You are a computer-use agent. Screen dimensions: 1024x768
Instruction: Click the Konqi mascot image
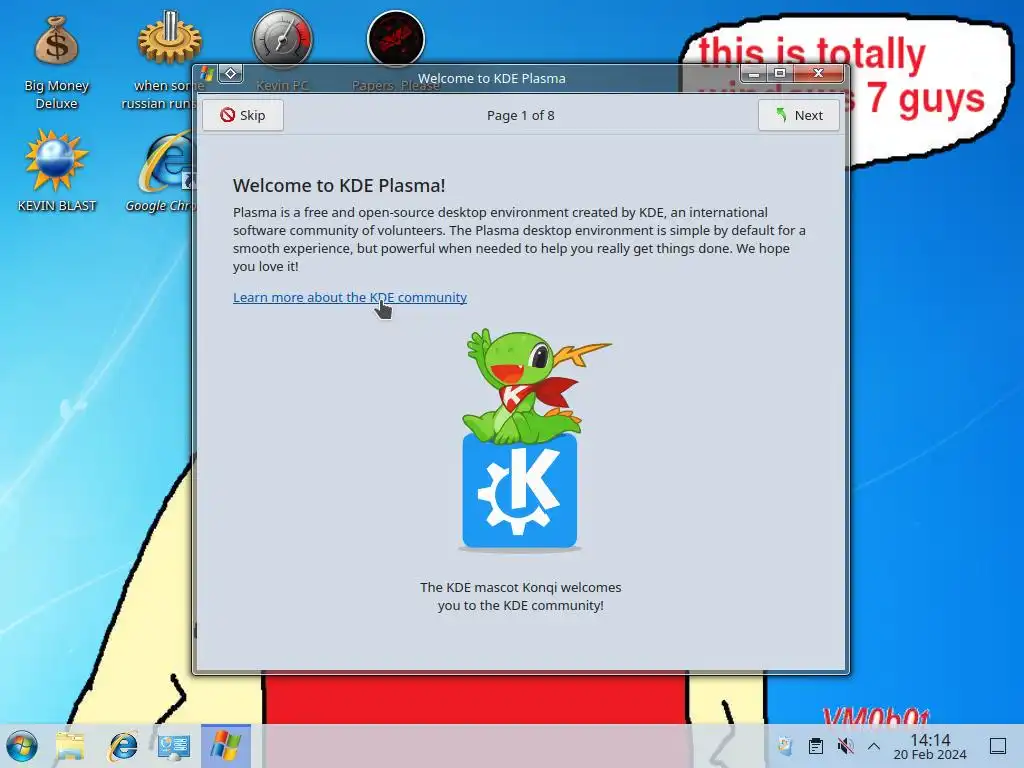click(520, 439)
